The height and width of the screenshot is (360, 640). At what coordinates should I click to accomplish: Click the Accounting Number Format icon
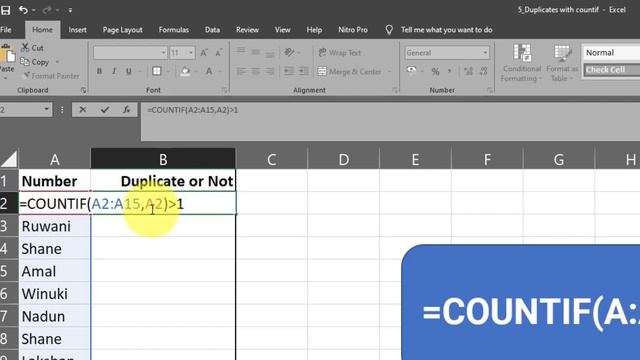coord(411,71)
